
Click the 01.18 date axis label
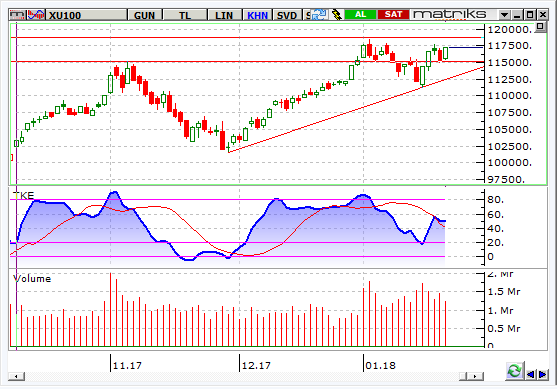coord(380,365)
